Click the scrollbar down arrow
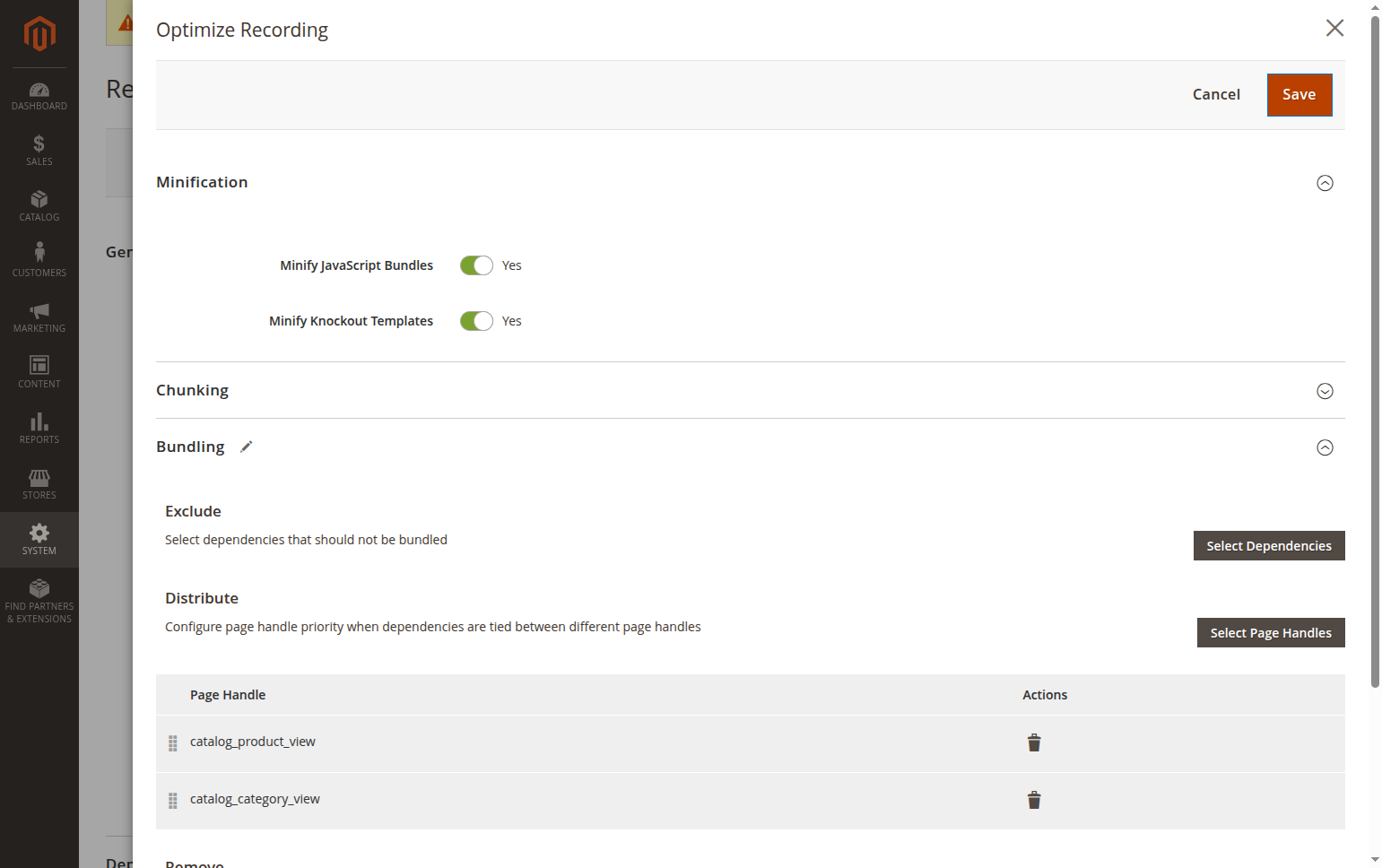The height and width of the screenshot is (868, 1382). (1375, 859)
